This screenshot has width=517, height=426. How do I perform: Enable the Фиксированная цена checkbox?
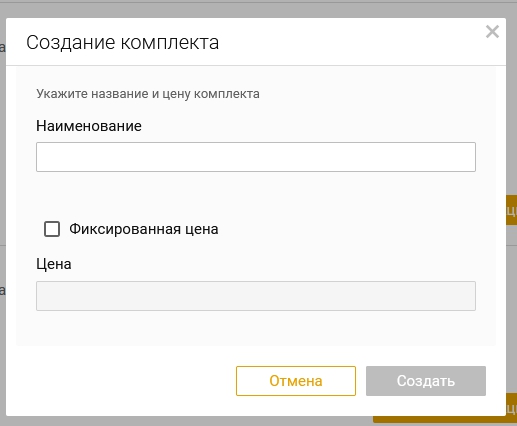[52, 229]
